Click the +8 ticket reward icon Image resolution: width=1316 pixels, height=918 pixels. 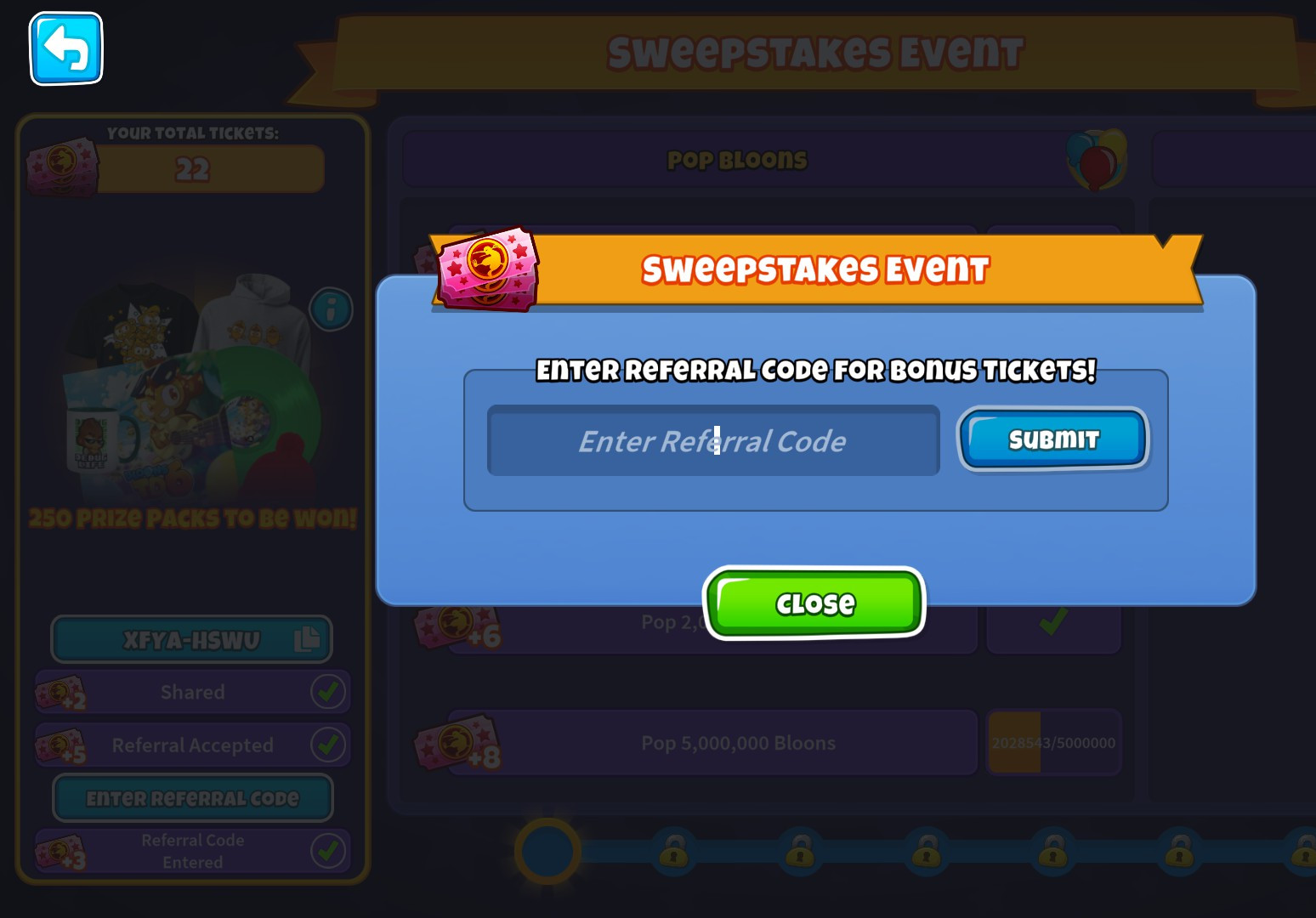click(458, 742)
